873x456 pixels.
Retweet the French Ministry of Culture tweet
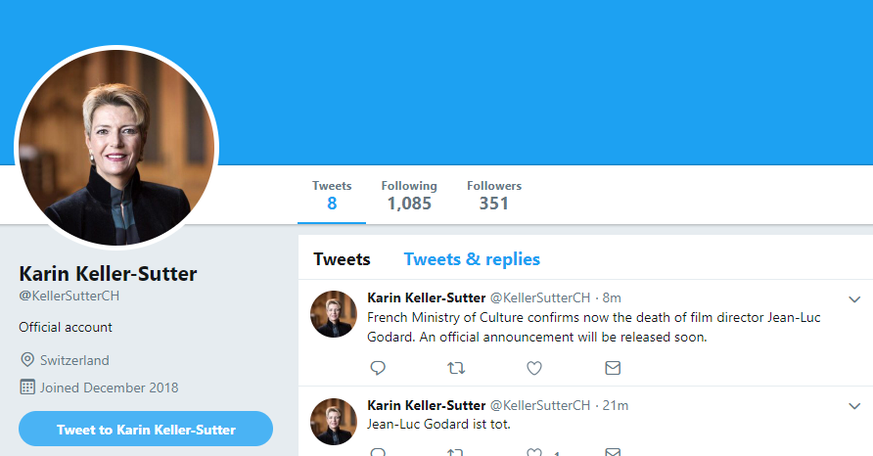[456, 368]
